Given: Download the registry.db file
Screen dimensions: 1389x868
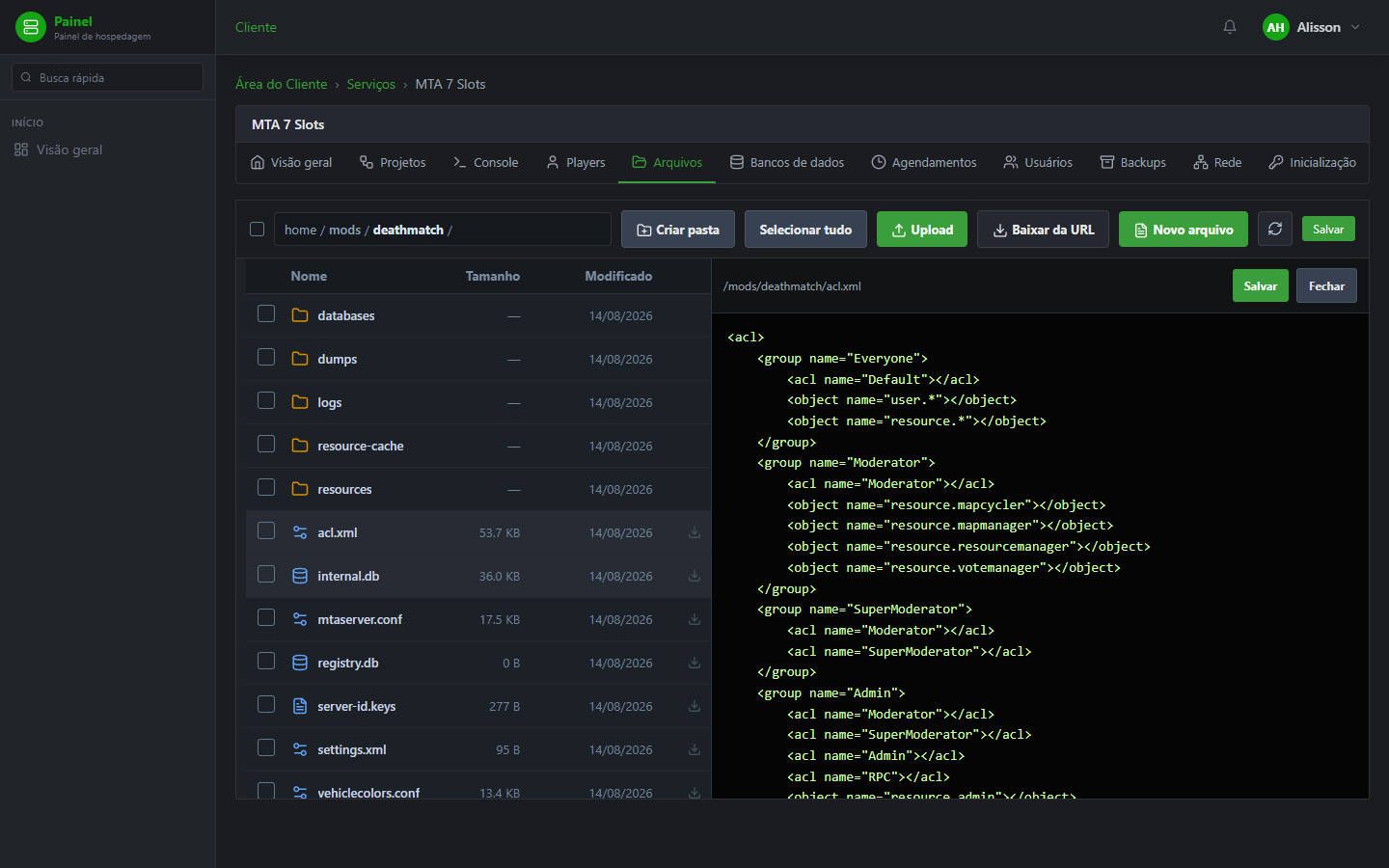Looking at the screenshot, I should pos(694,663).
